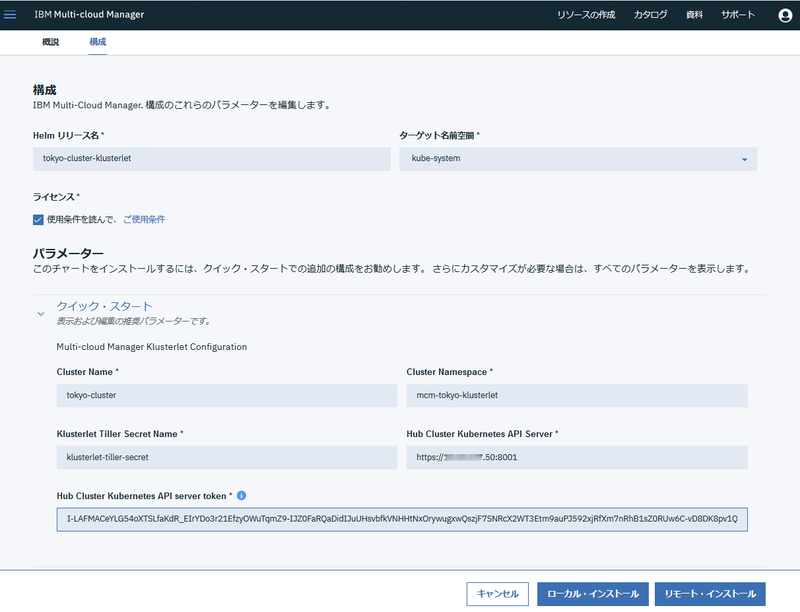Toggle the license agreement checkbox
This screenshot has width=800, height=612.
(38, 219)
